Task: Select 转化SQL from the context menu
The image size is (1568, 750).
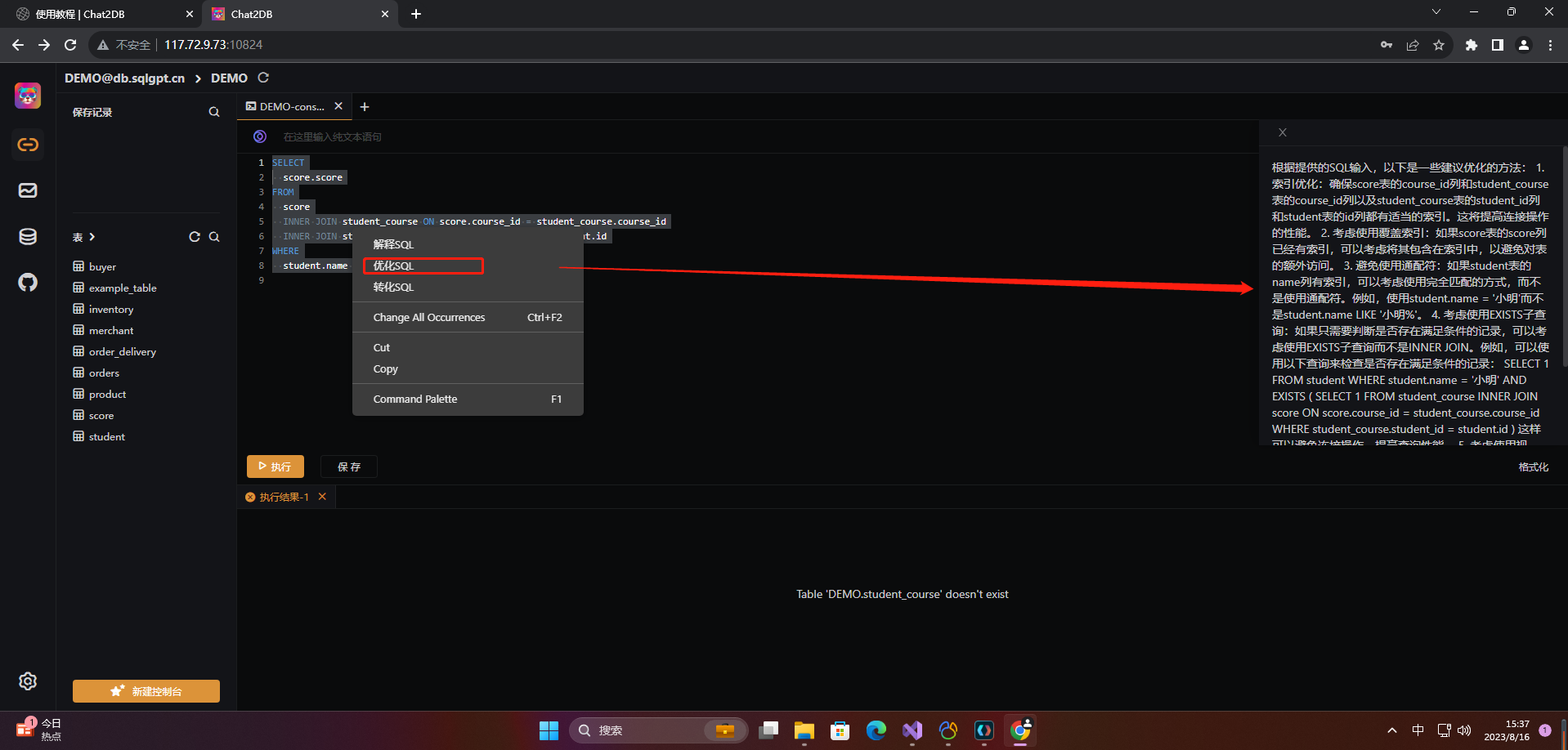Action: coord(468,287)
